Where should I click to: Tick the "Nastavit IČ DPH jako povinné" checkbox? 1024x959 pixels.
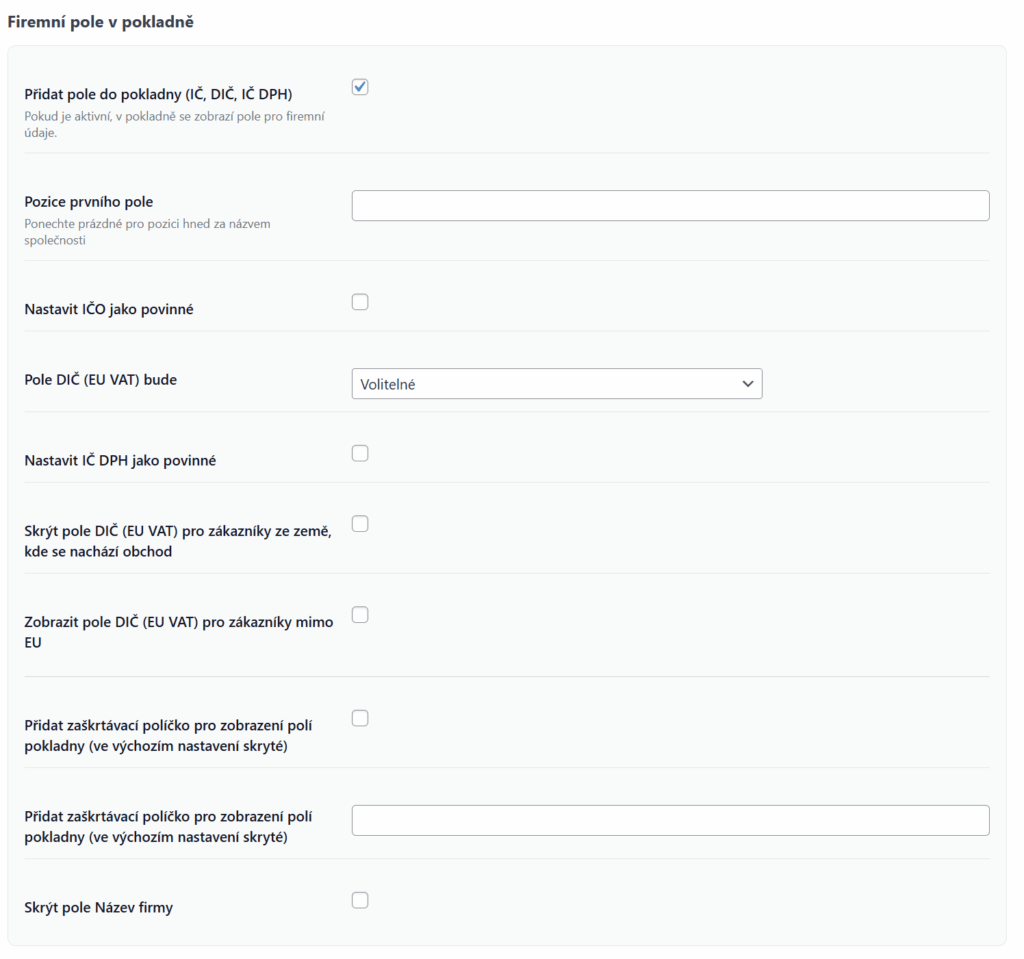[x=360, y=453]
